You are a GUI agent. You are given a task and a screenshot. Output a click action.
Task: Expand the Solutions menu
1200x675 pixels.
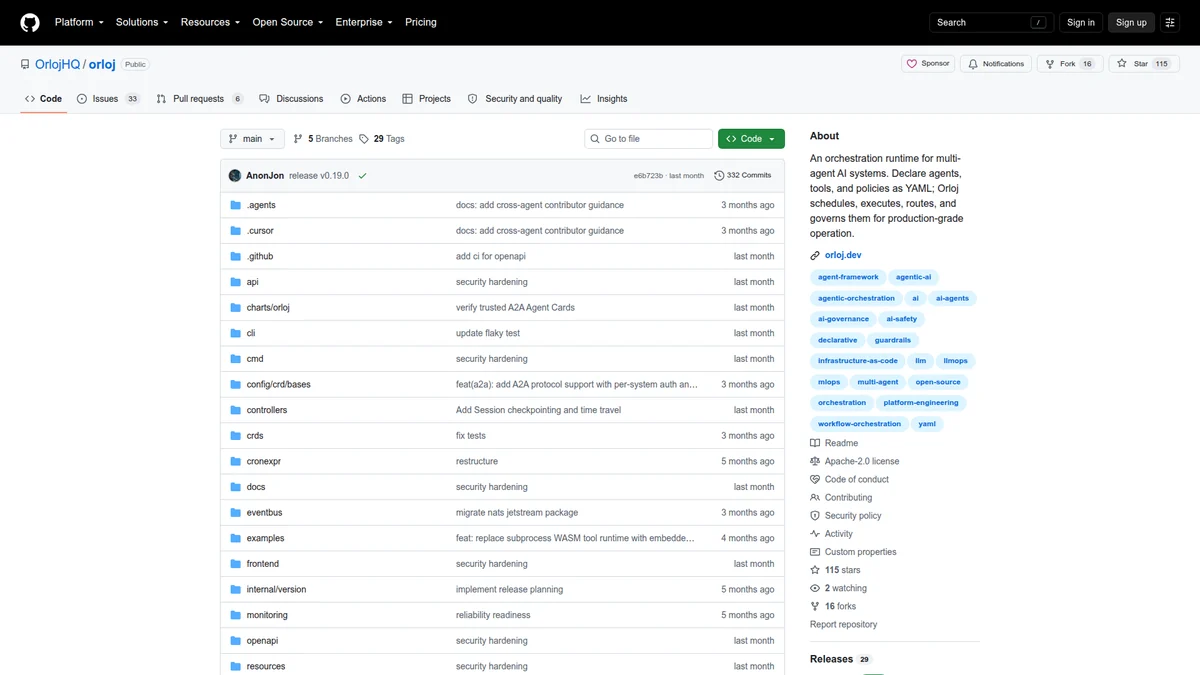[142, 22]
